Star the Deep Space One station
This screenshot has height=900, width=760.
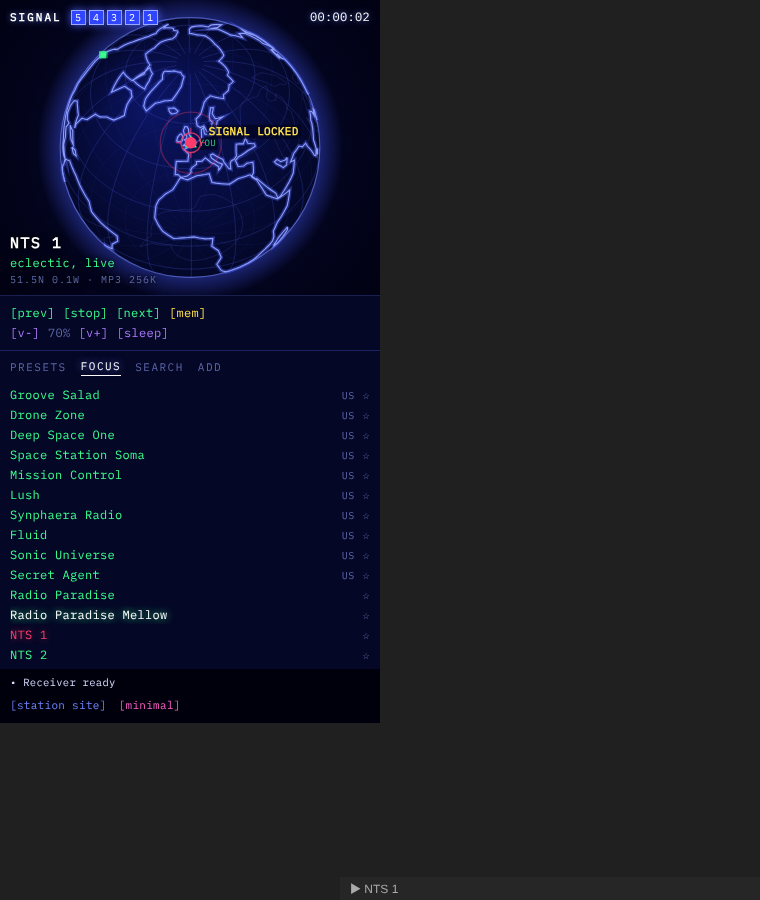(x=366, y=436)
